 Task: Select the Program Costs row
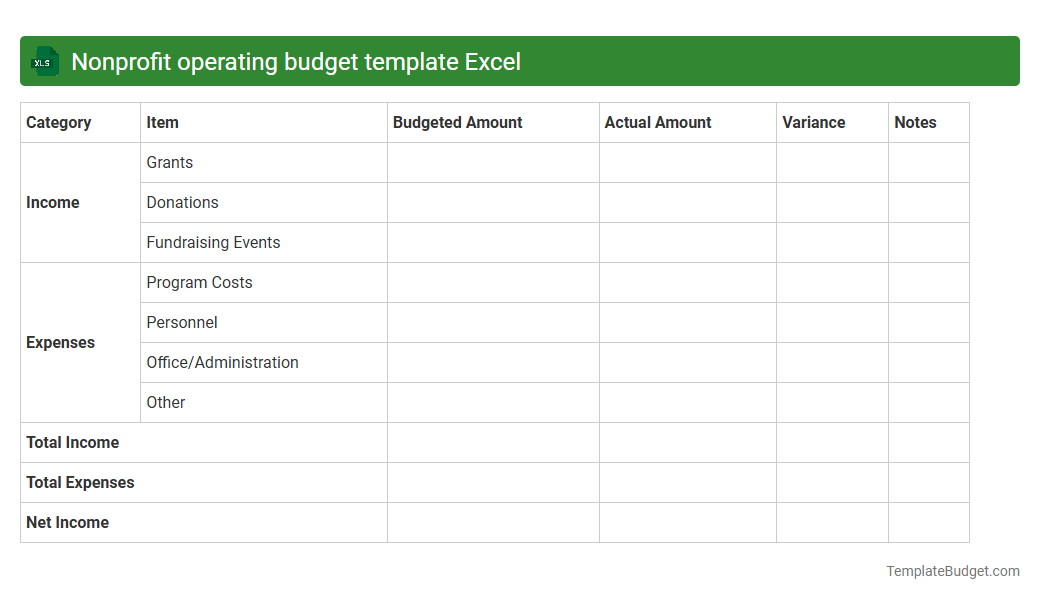(199, 282)
